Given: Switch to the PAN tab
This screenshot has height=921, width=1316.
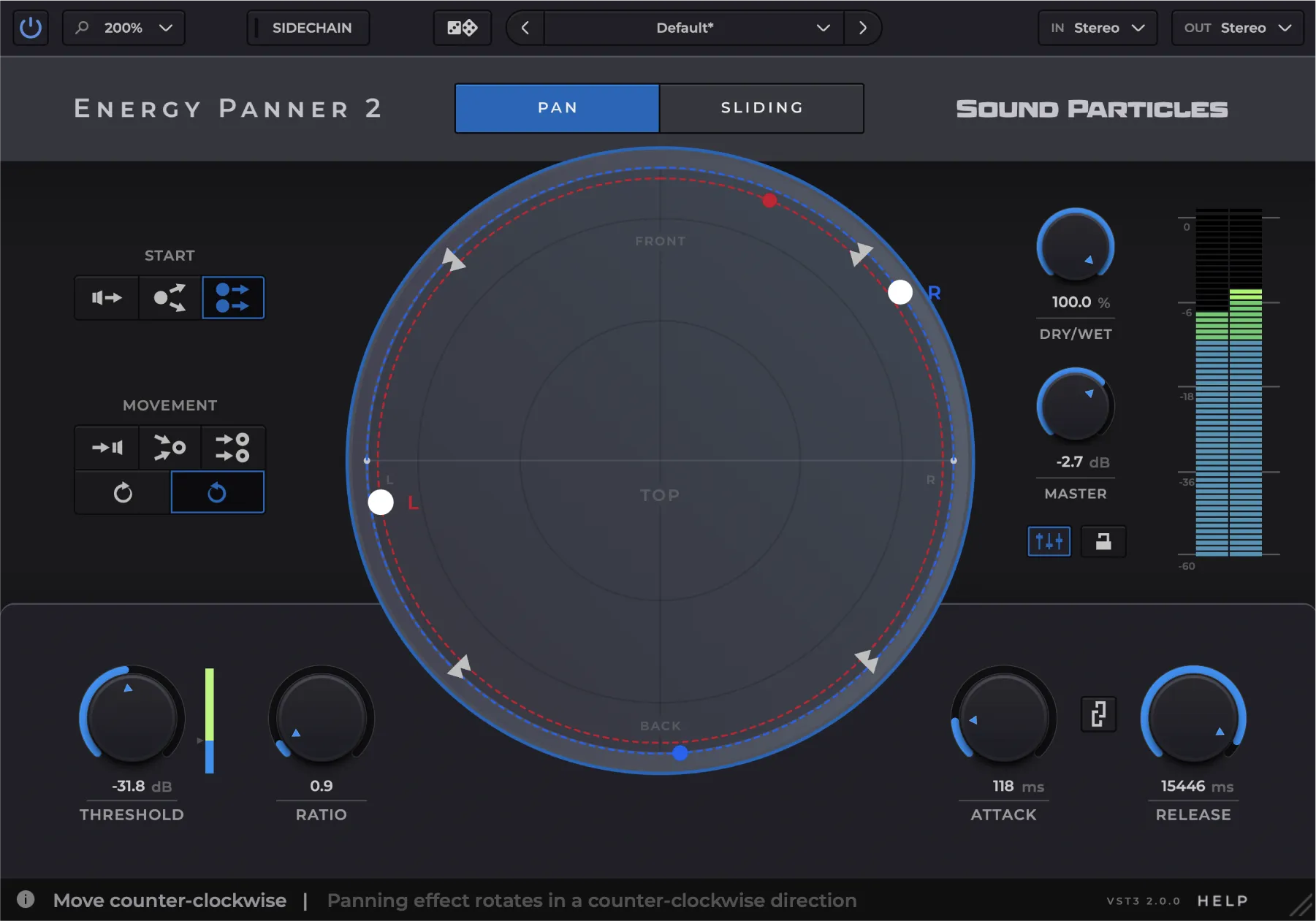Looking at the screenshot, I should coord(558,108).
